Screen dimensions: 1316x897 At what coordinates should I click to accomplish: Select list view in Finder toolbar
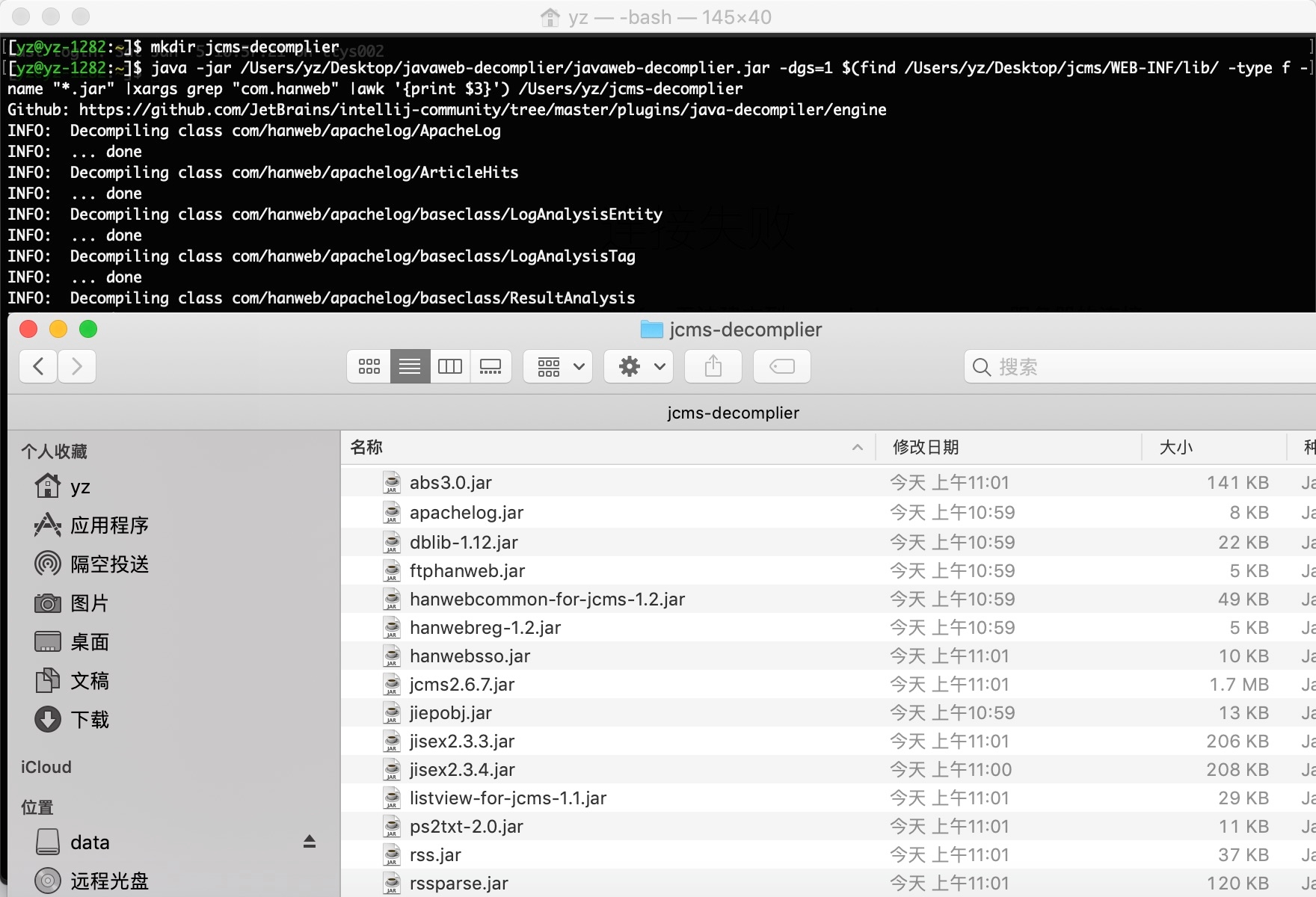tap(410, 366)
